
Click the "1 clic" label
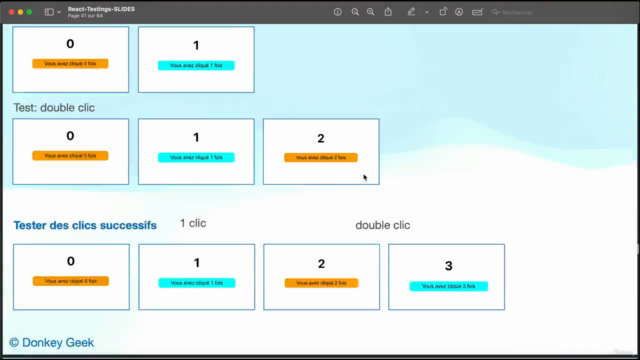[x=193, y=223]
